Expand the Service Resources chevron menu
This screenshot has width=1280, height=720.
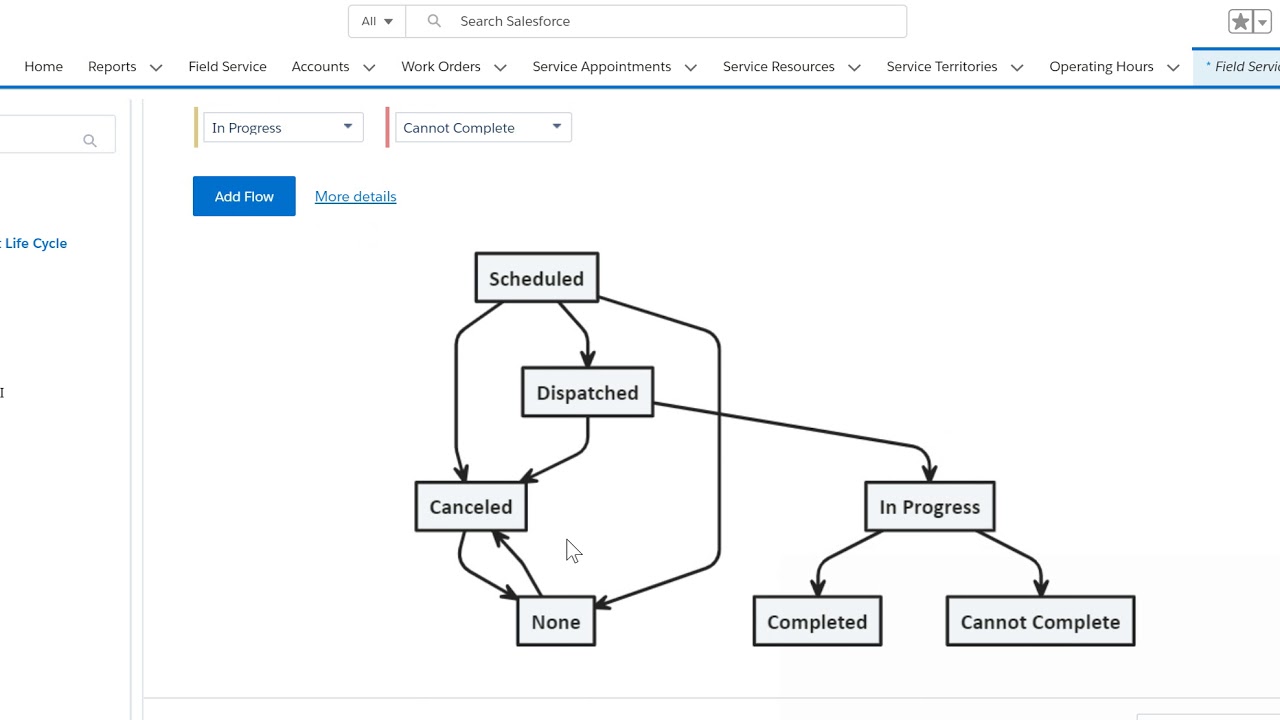tap(854, 67)
